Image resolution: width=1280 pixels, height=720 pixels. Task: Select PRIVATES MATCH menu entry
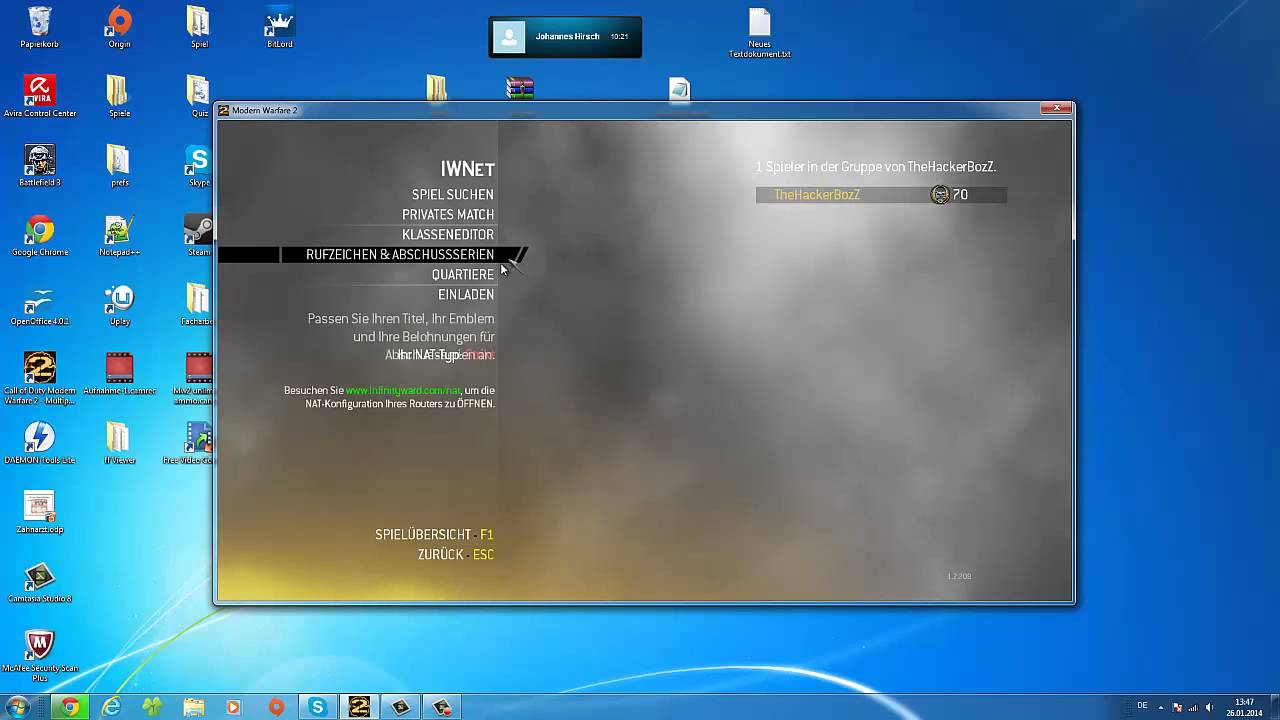(448, 215)
